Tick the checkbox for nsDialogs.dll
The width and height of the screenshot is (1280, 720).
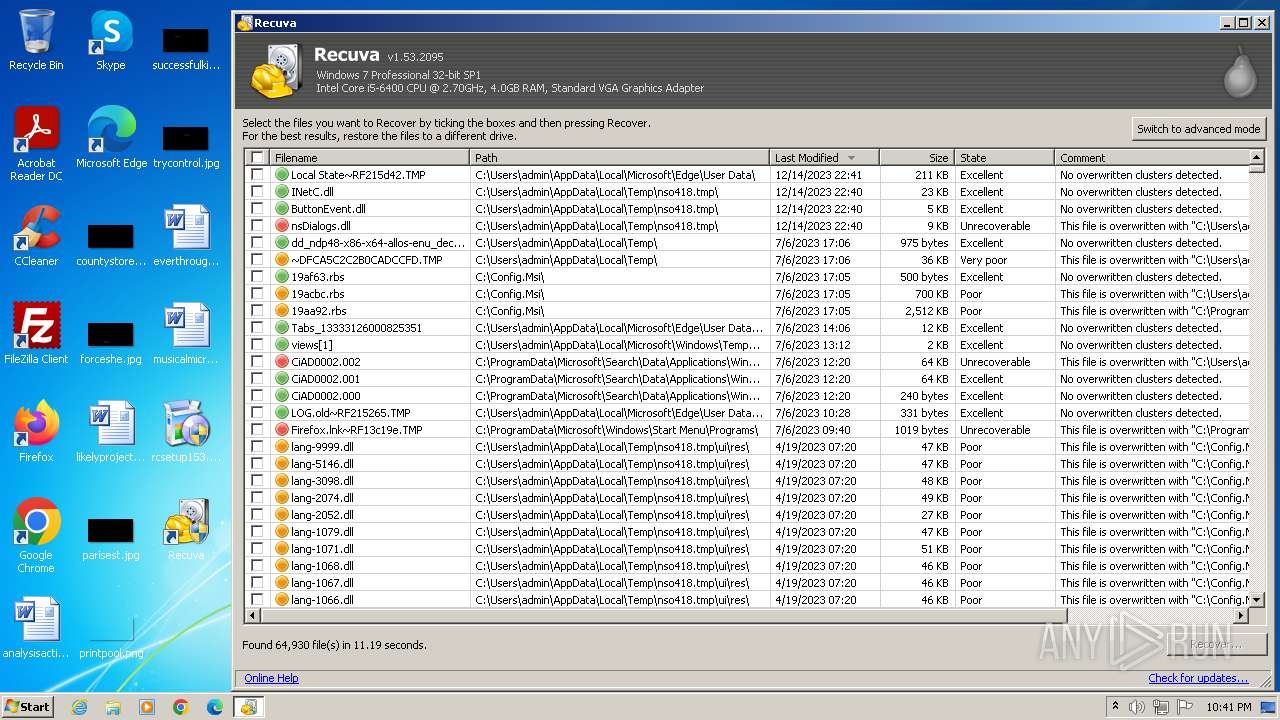257,226
